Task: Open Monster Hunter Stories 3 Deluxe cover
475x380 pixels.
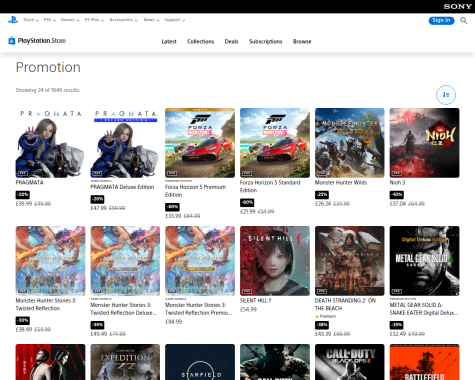Action: (x=125, y=261)
